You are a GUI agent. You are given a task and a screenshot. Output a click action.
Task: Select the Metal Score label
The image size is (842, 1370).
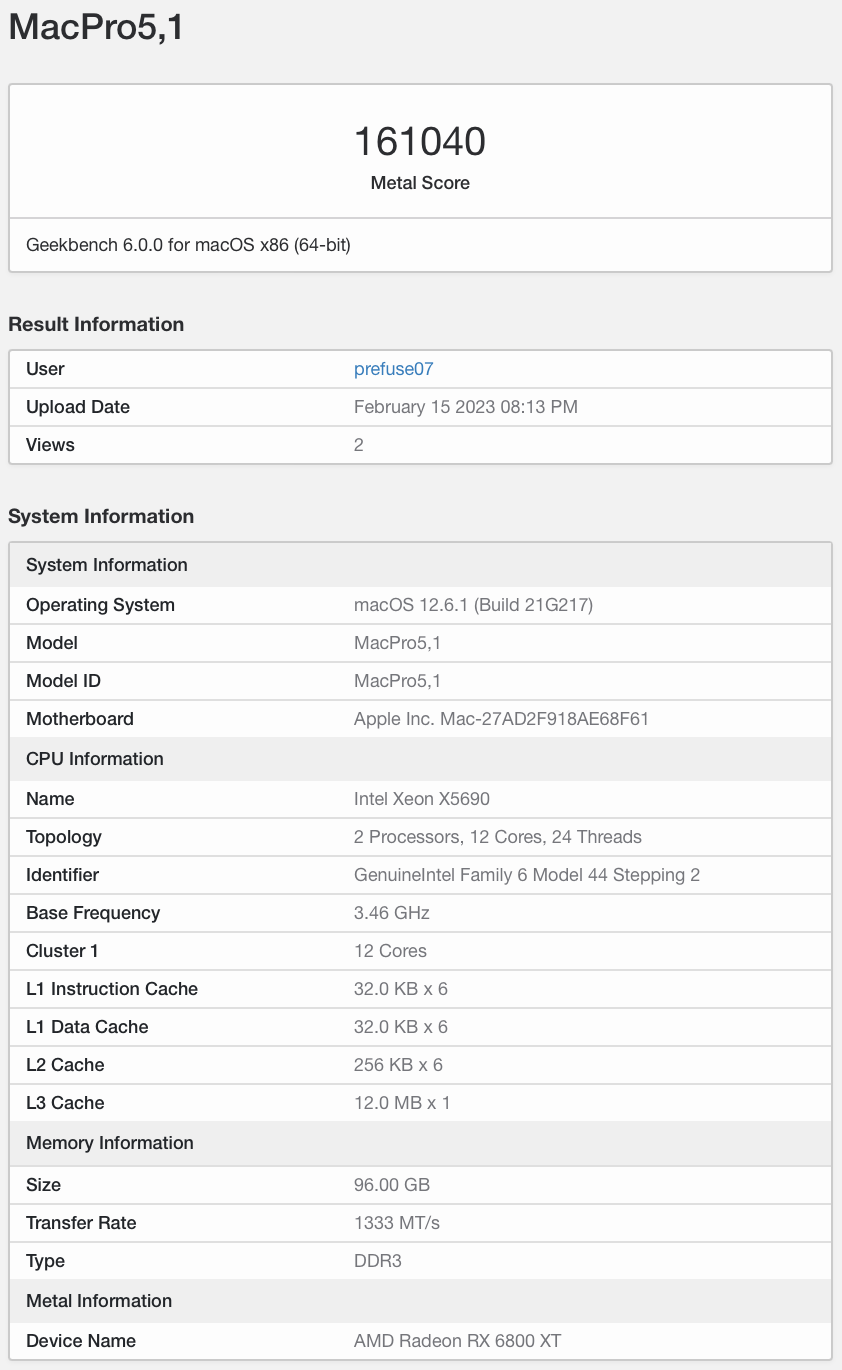click(x=420, y=183)
